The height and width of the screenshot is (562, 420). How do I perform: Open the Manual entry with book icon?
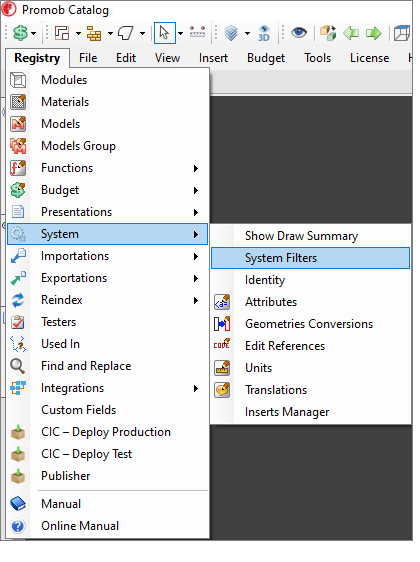(108, 504)
